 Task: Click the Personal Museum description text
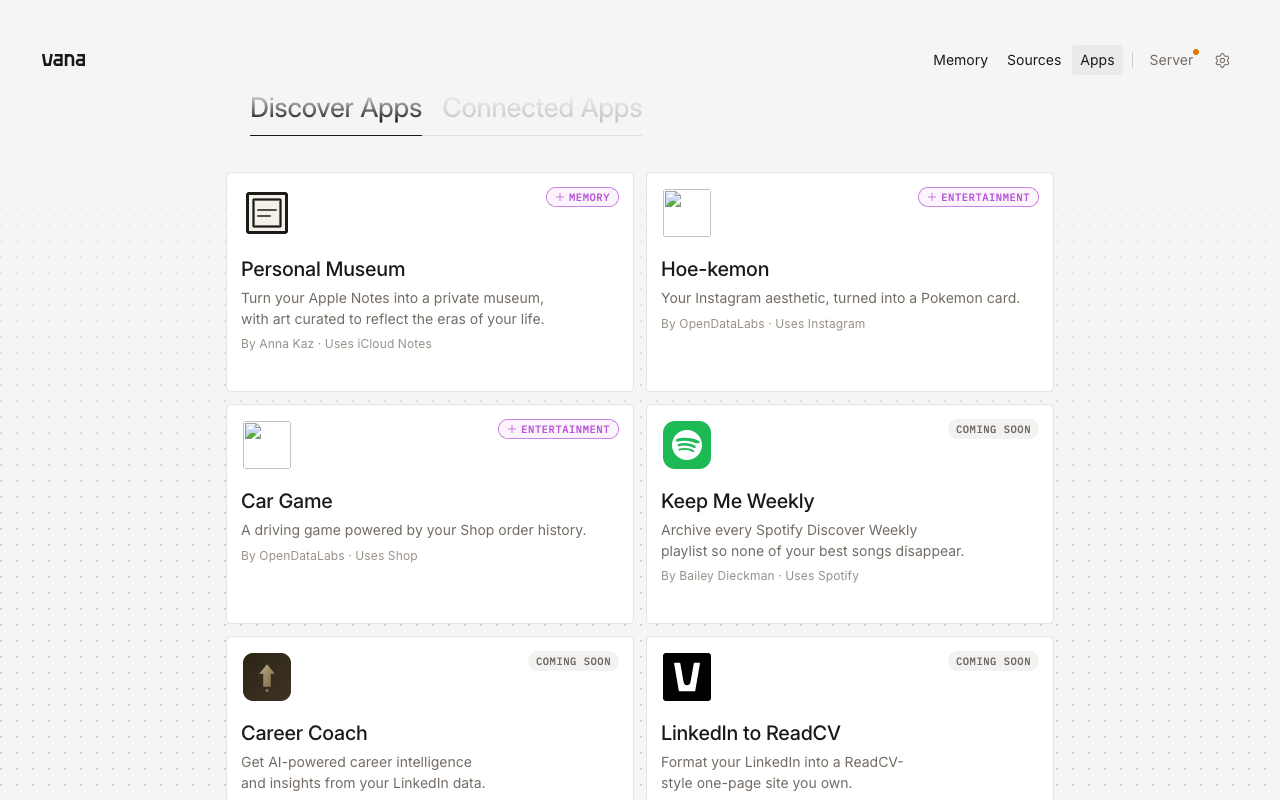click(393, 309)
